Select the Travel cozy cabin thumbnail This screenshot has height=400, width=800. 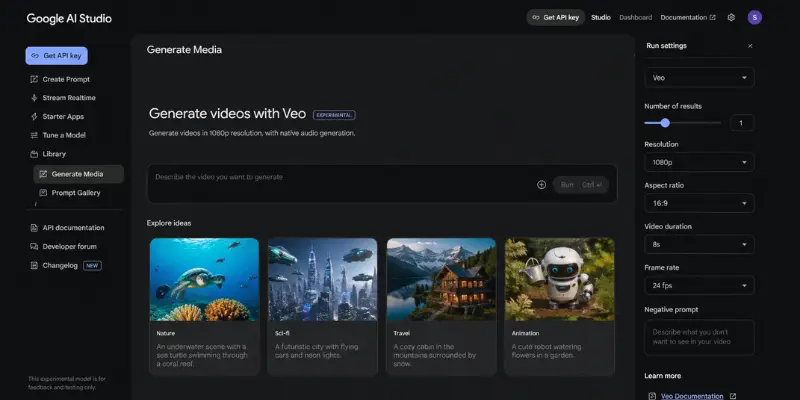coord(441,280)
